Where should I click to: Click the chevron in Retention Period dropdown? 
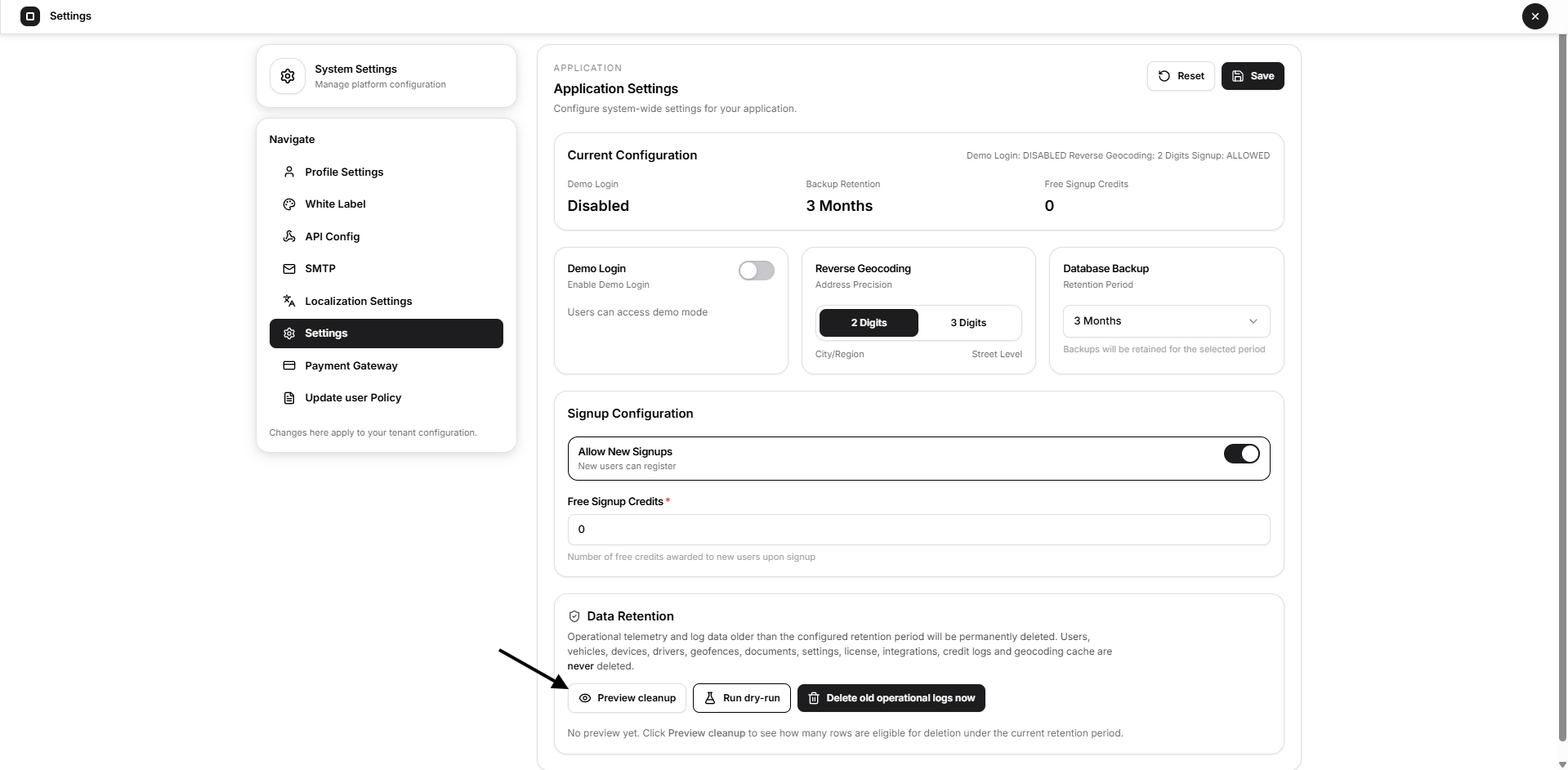[x=1253, y=321]
